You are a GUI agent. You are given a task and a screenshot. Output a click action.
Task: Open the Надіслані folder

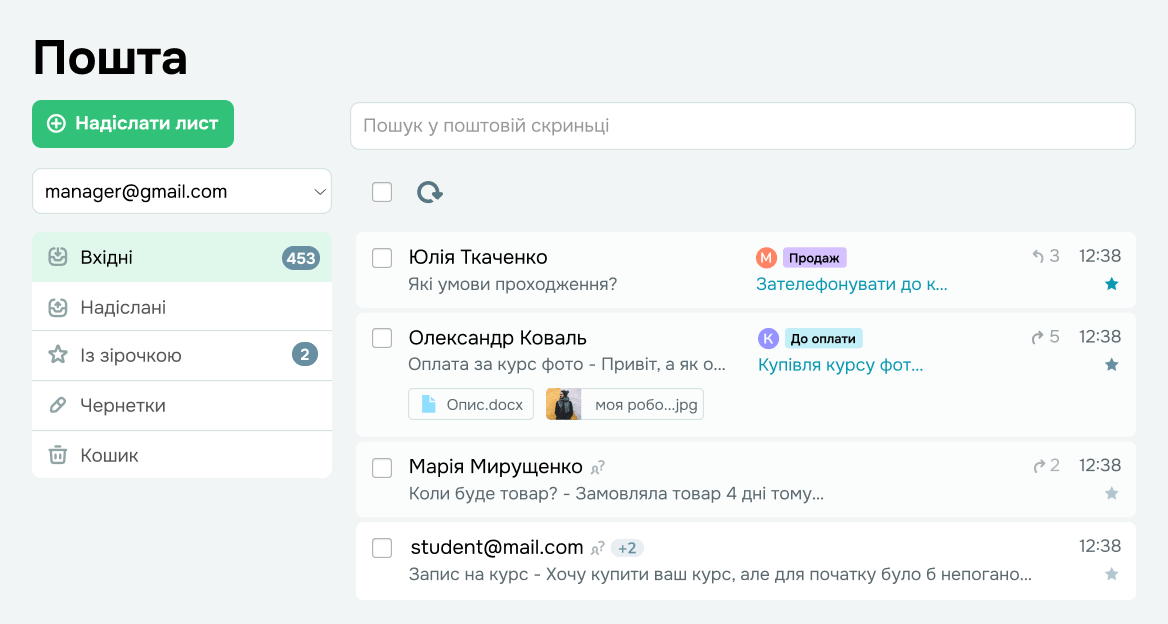click(x=182, y=307)
